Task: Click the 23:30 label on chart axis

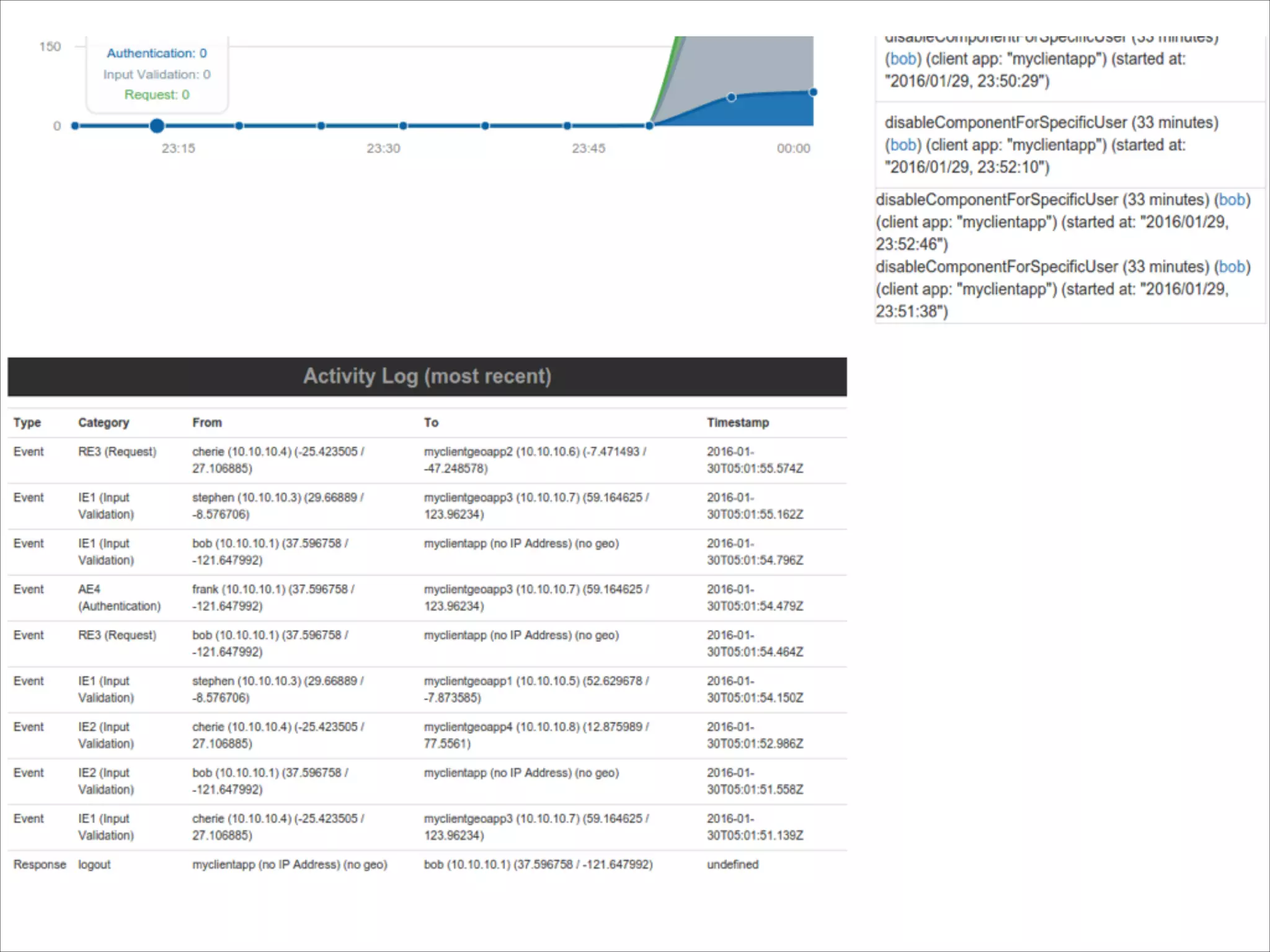Action: 383,148
